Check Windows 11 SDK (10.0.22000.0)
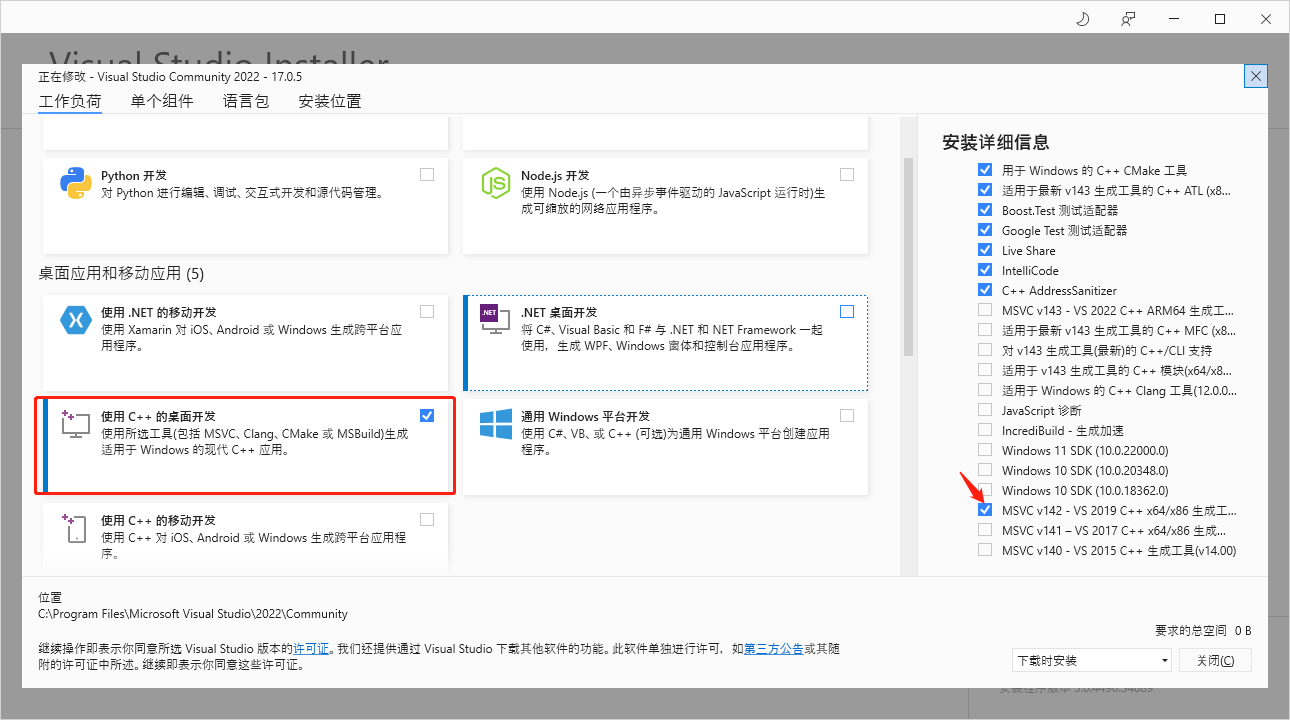1290x720 pixels. [x=984, y=450]
